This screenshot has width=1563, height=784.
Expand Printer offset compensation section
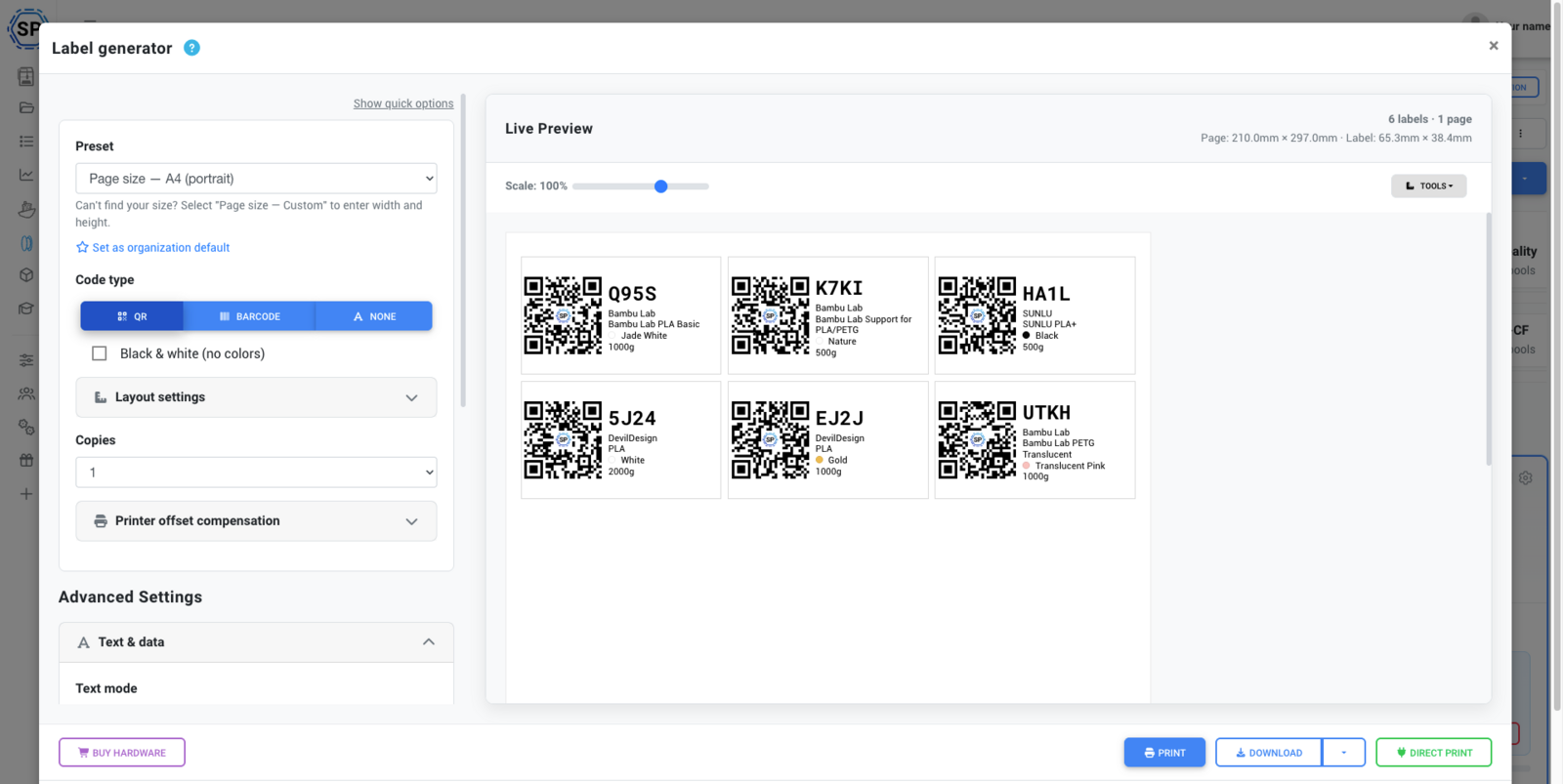click(x=256, y=521)
